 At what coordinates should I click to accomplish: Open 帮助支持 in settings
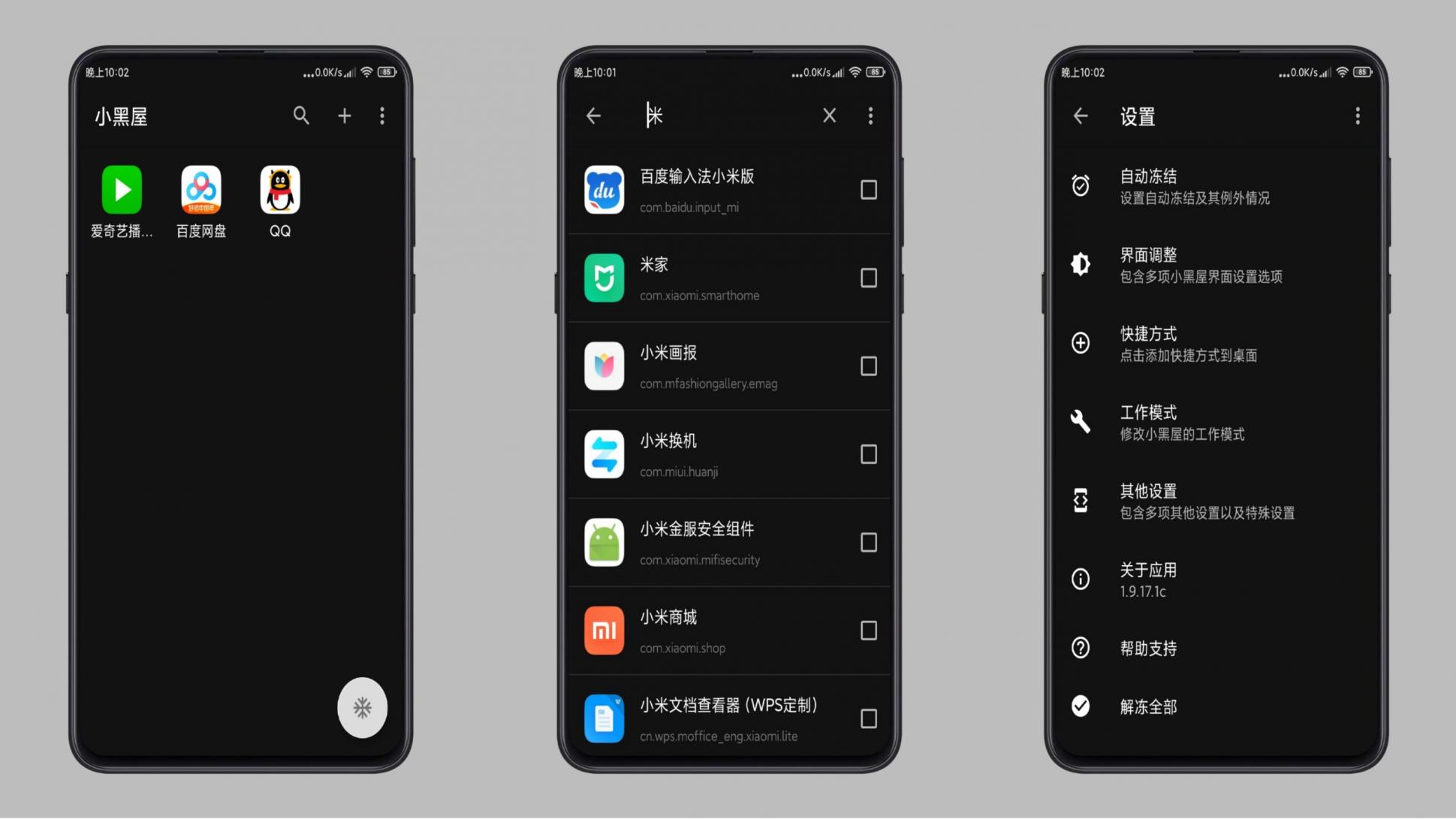coord(1148,648)
